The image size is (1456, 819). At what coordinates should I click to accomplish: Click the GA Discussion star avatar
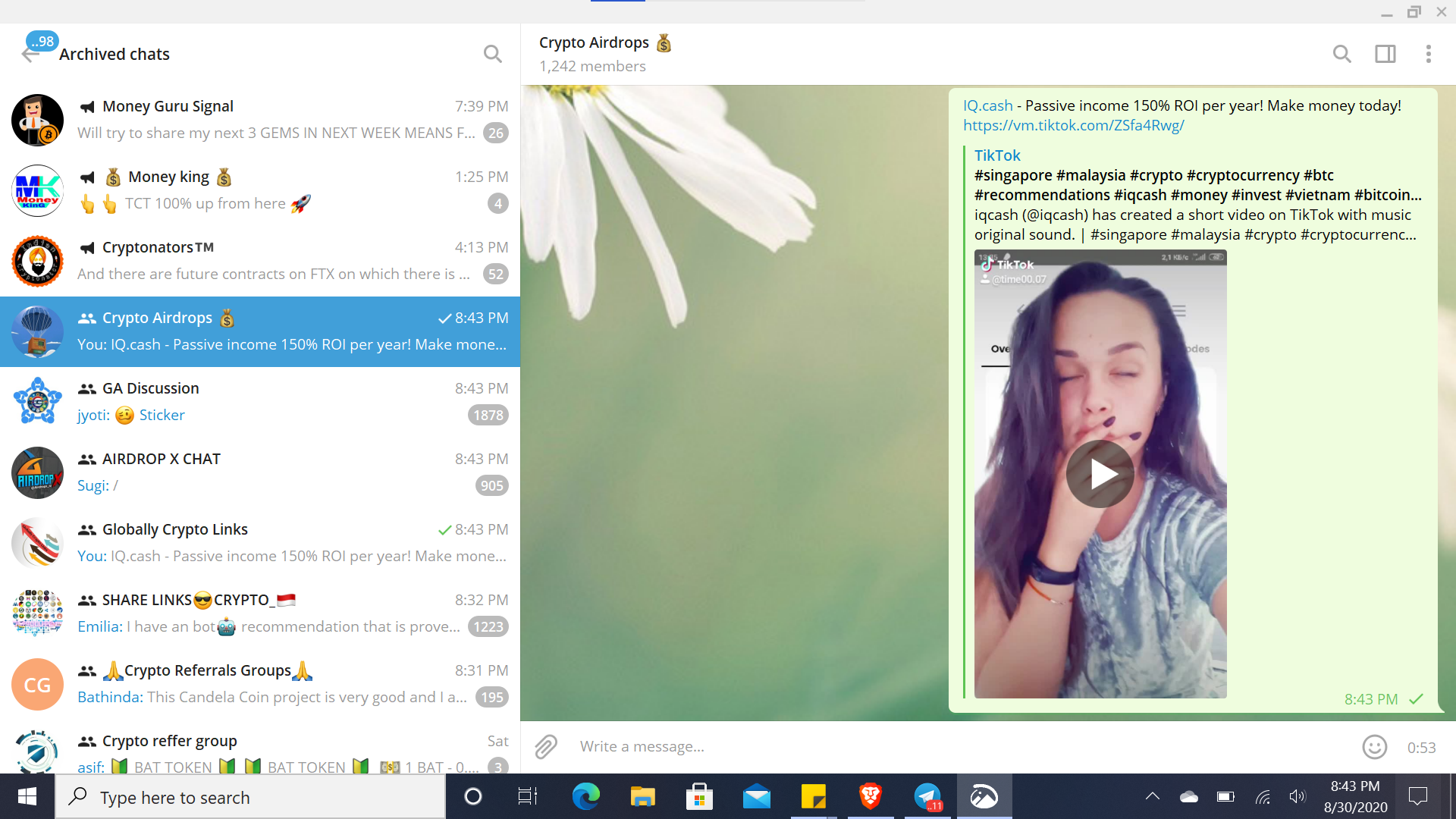(x=37, y=402)
